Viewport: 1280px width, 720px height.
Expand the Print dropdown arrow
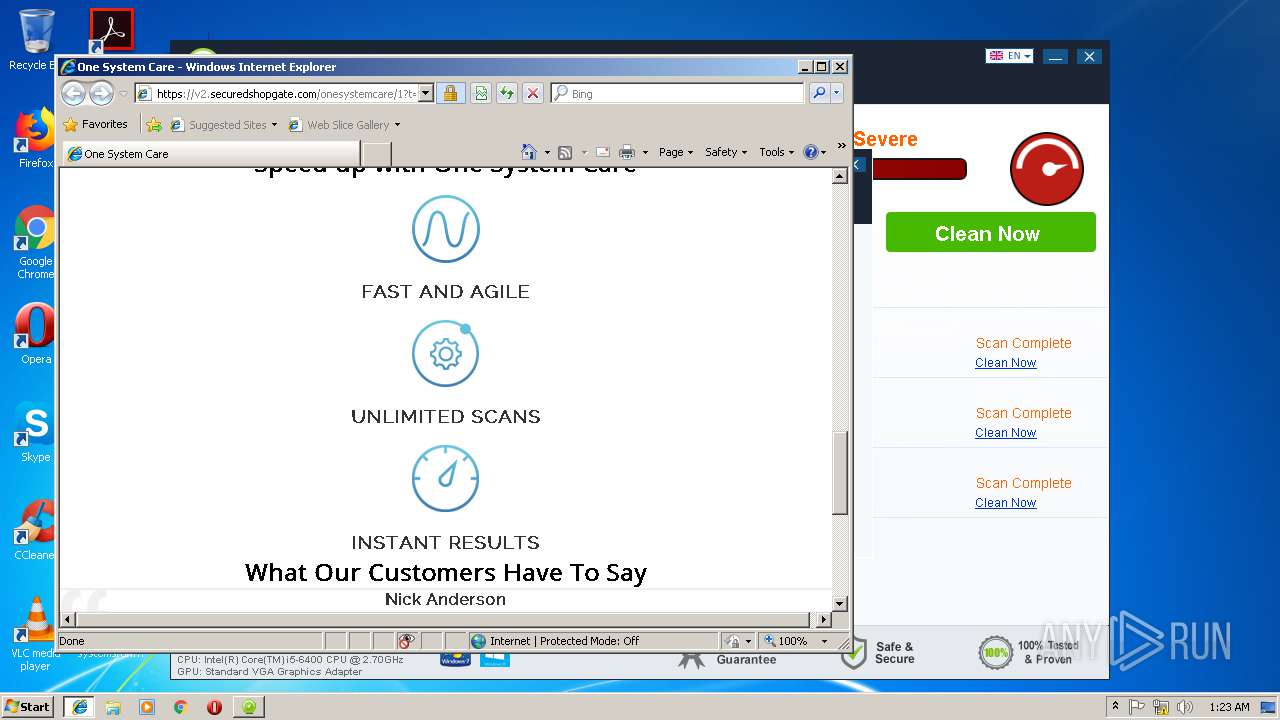(x=645, y=152)
